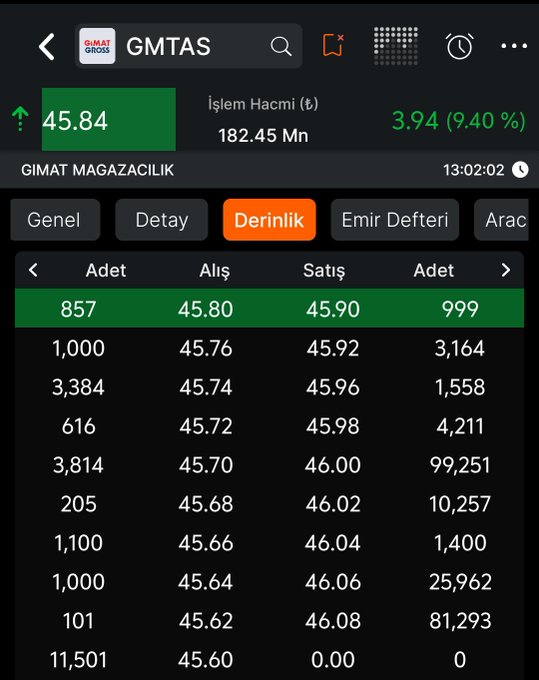Open the Emir Defteri tab
This screenshot has height=680, width=539.
(395, 220)
